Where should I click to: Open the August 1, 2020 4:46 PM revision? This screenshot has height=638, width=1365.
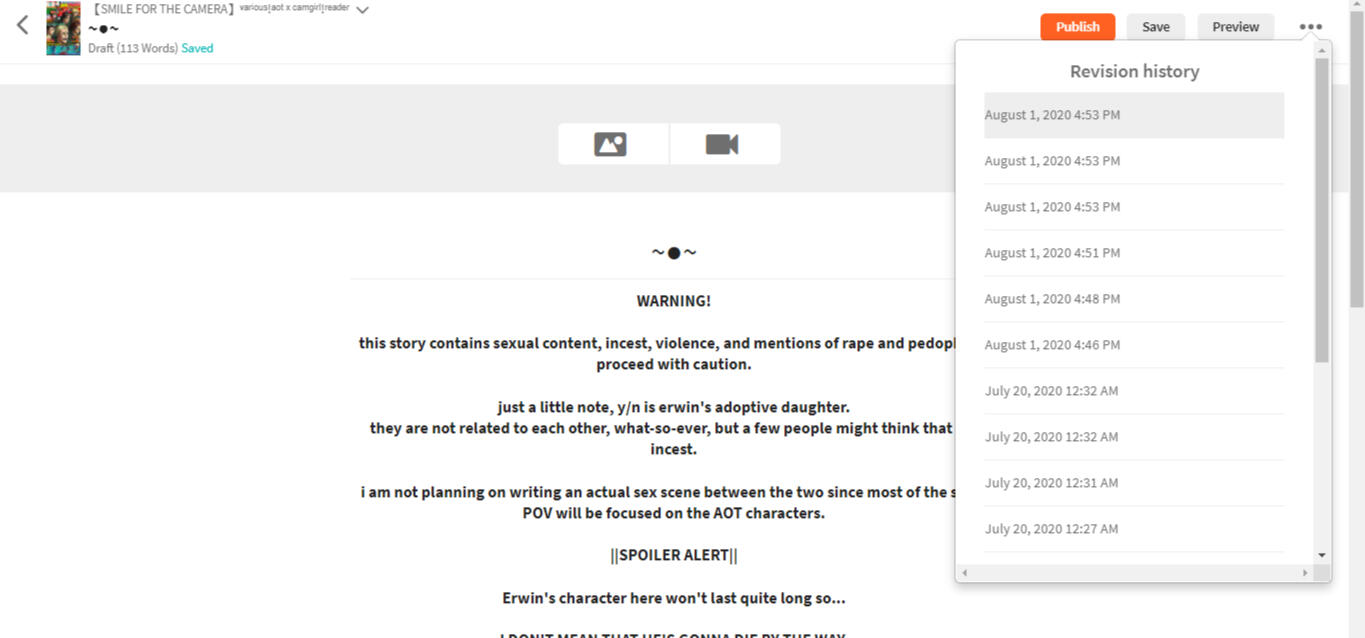[x=1052, y=345]
